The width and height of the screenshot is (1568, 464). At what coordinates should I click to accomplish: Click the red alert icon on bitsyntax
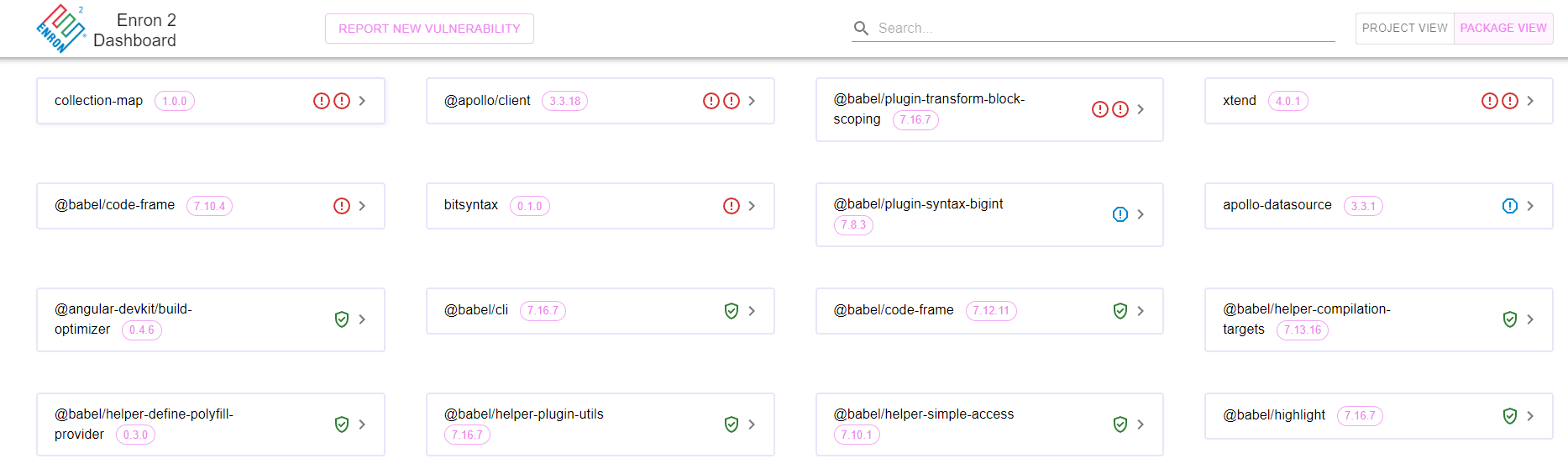732,206
